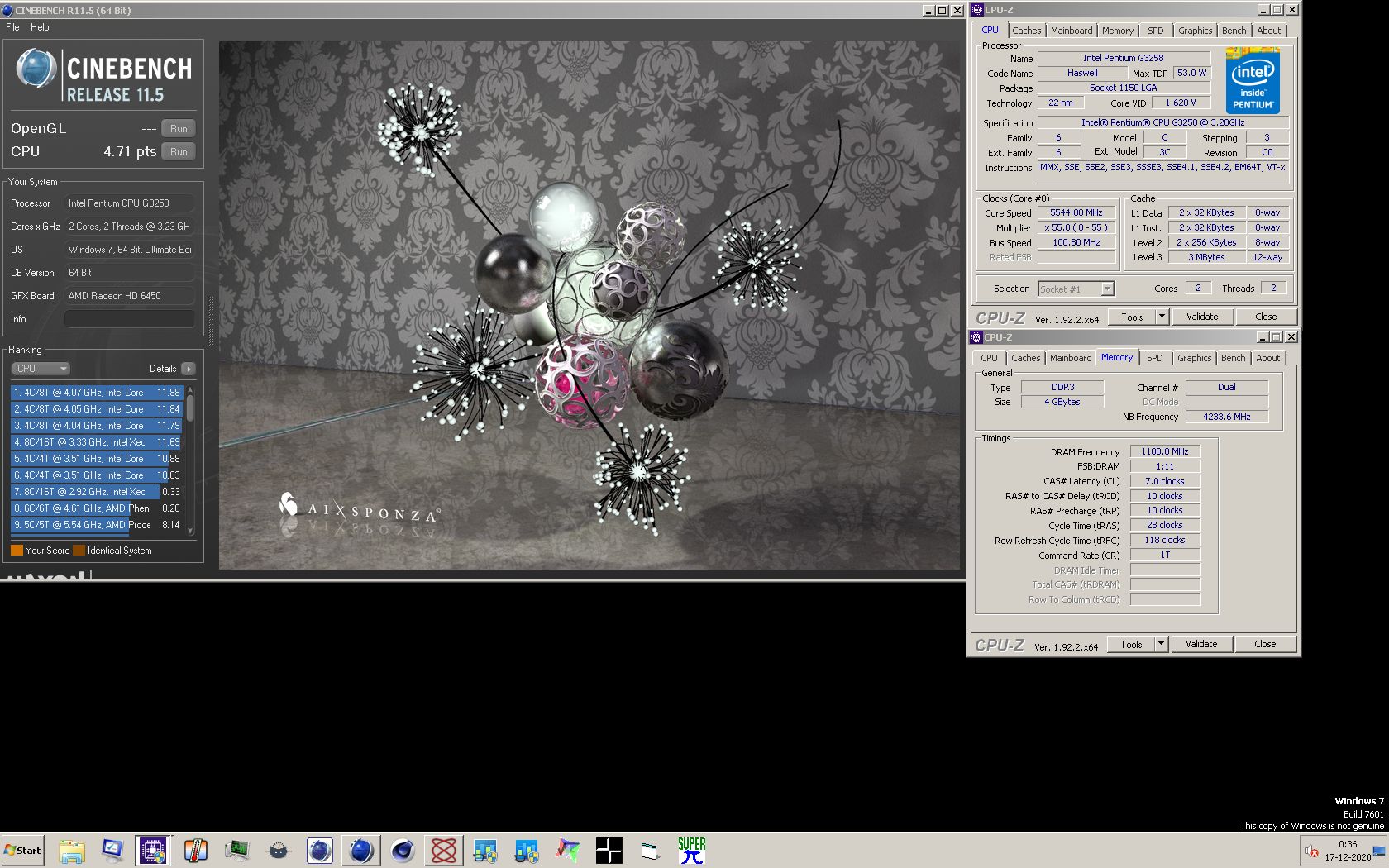Open Bench tab in top CPU-Z

pos(1234,31)
